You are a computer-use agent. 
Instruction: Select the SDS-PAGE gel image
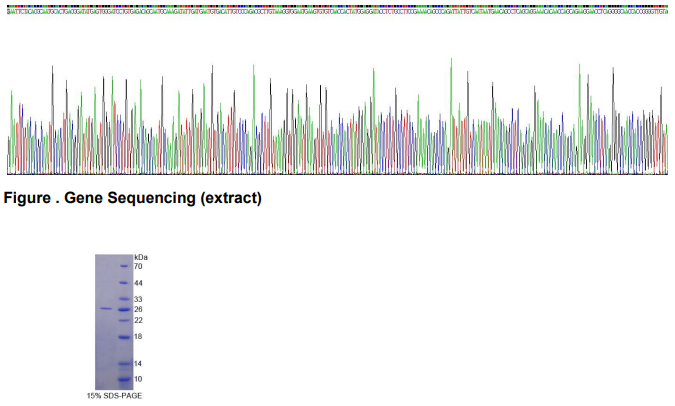coord(114,322)
